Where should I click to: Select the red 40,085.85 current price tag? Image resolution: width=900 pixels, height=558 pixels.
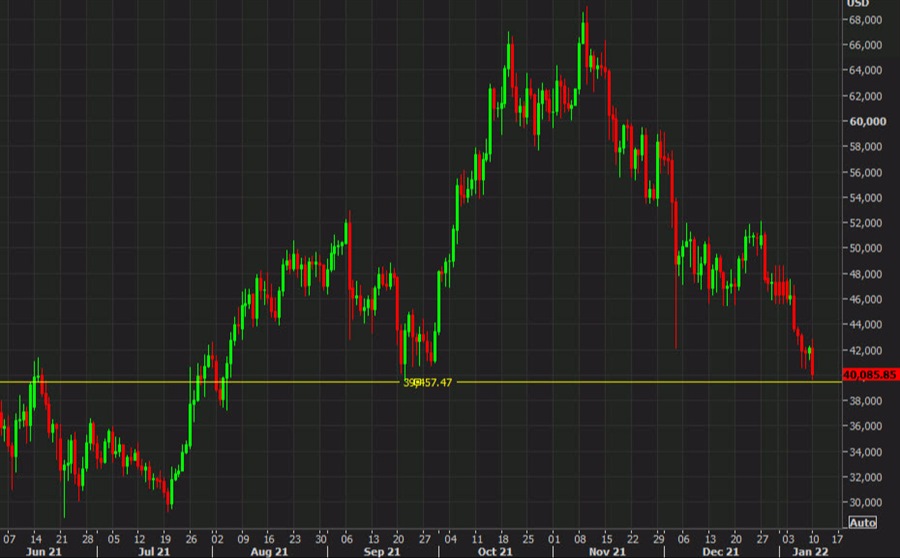click(x=867, y=375)
